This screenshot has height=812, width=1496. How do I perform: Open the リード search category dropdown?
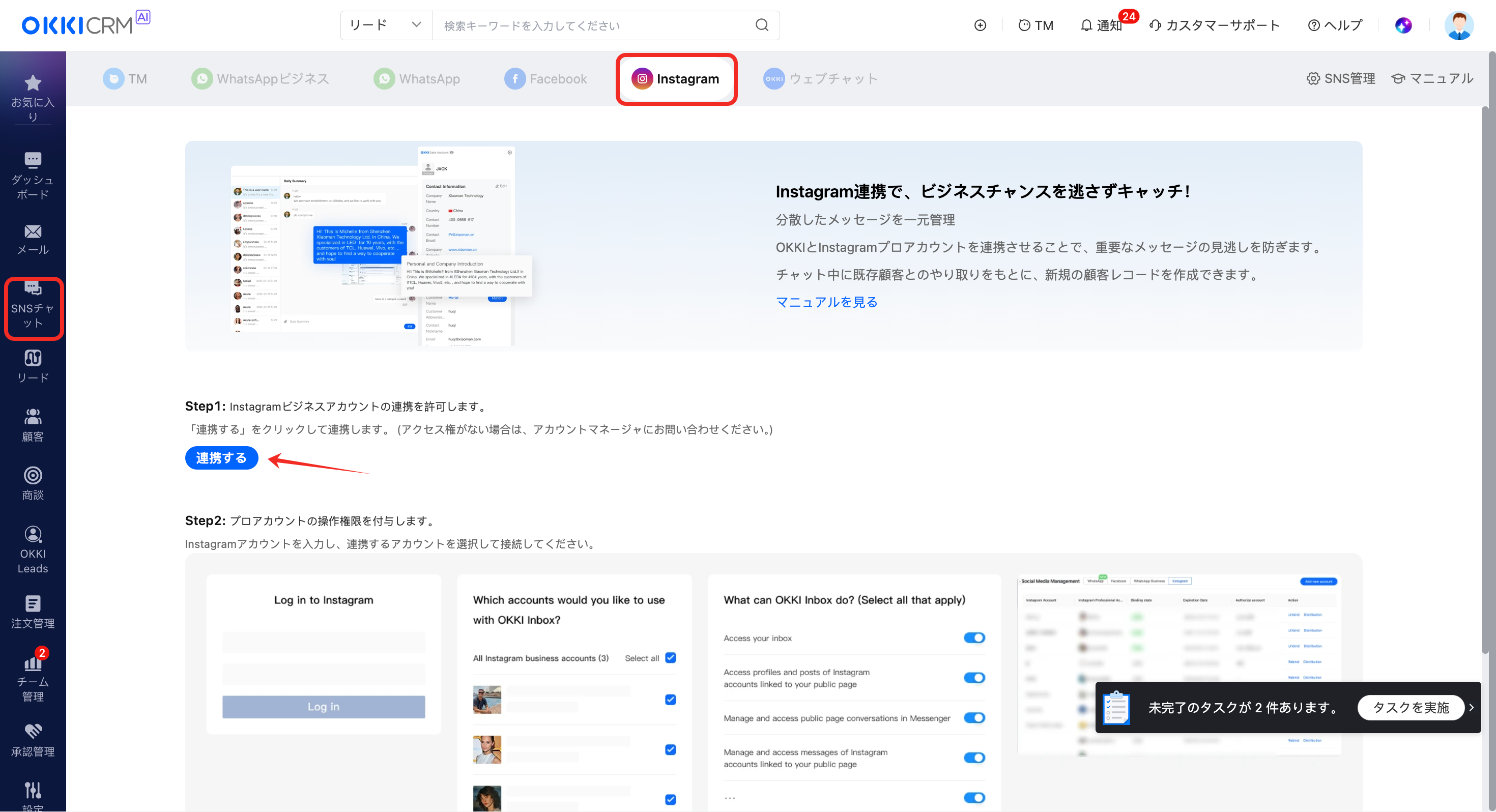click(386, 25)
